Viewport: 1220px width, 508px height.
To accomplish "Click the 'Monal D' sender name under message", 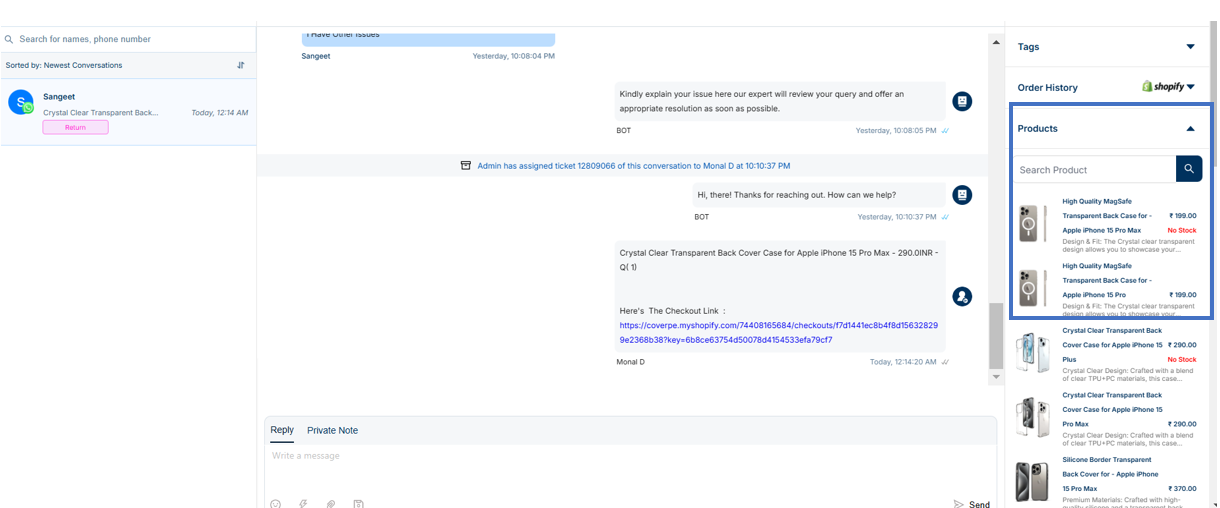I will pos(631,362).
